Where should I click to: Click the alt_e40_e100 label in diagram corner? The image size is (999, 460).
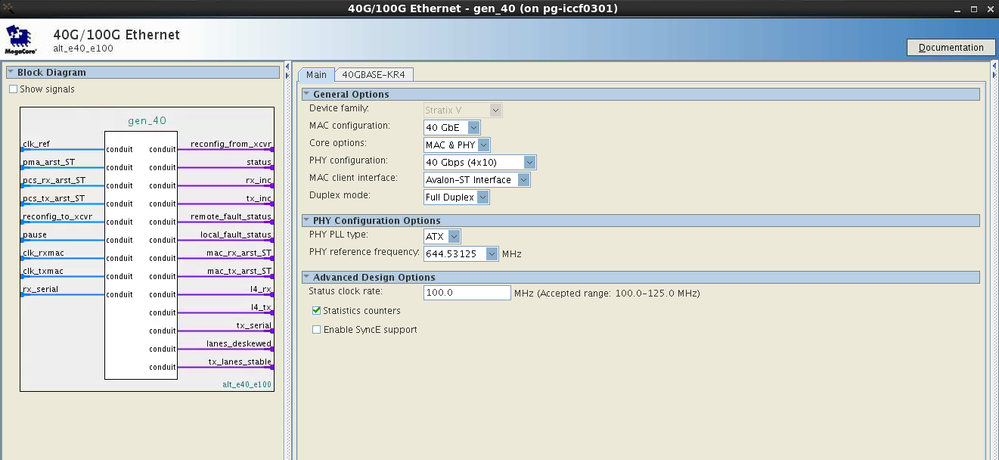247,385
